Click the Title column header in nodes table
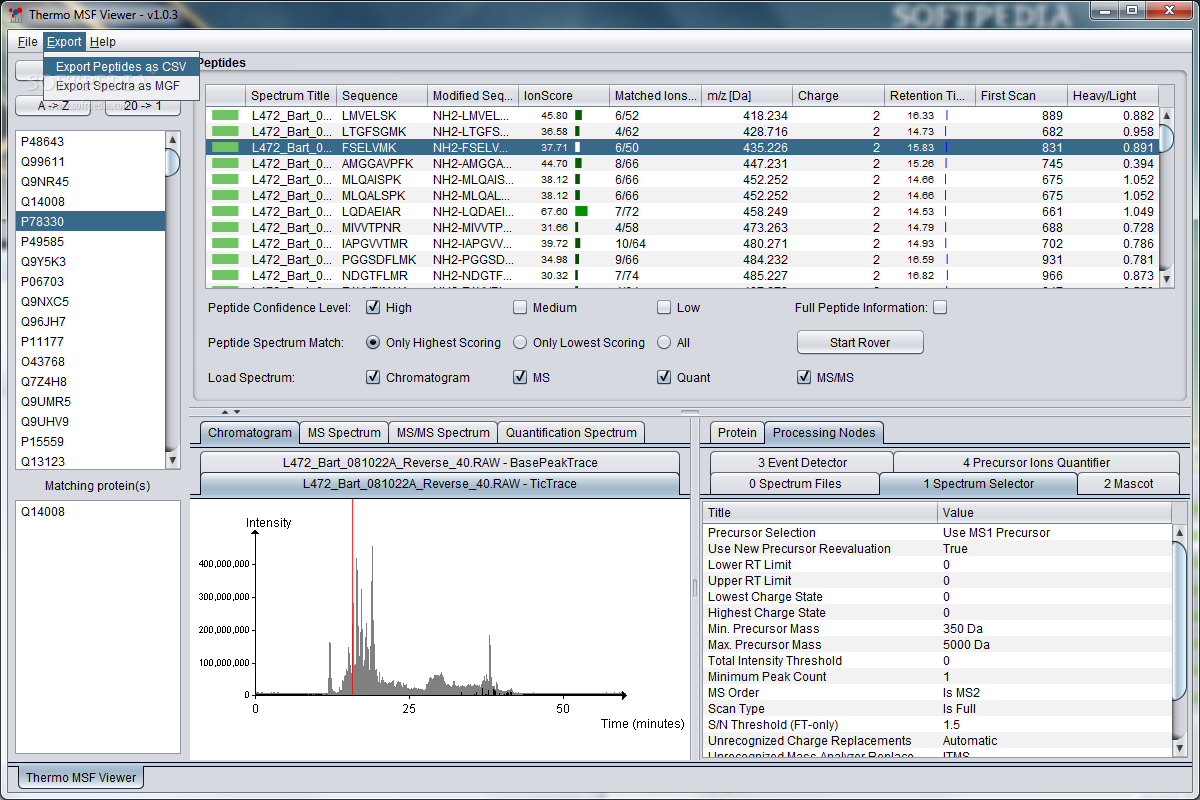The image size is (1200, 800). (819, 513)
